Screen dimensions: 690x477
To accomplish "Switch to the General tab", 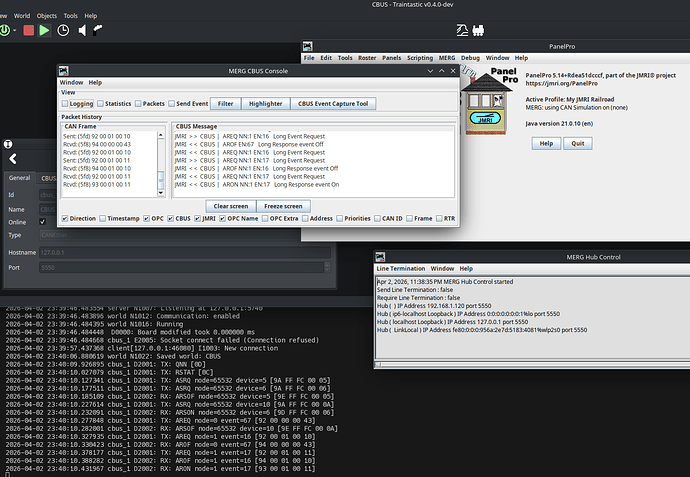I will click(x=20, y=178).
